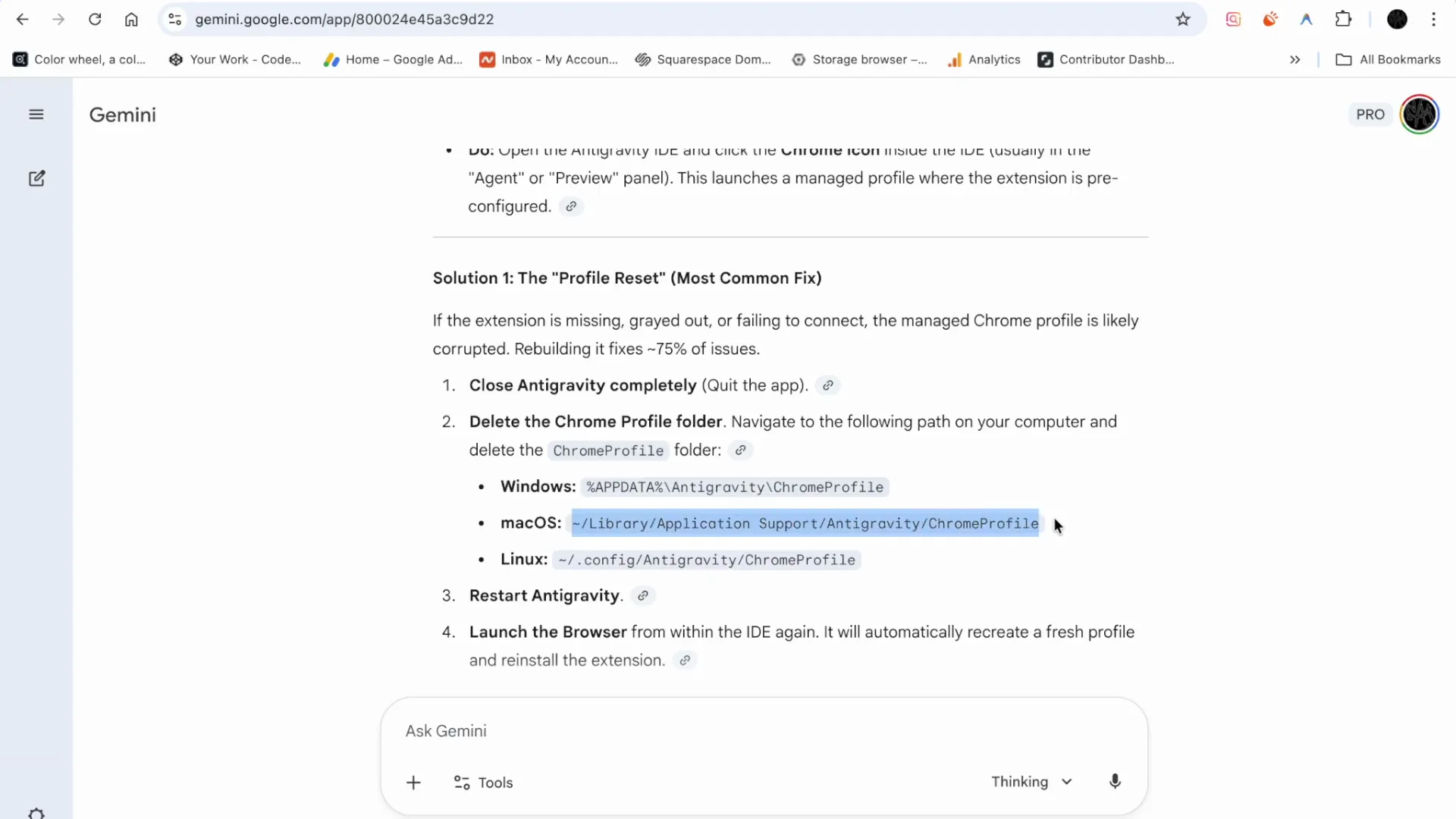Open the Chrome extensions puzzle icon
The image size is (1456, 819).
pos(1344,19)
